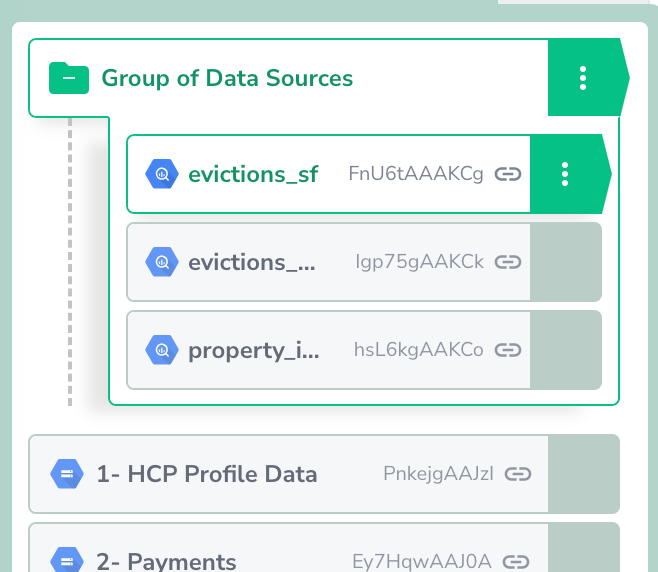Click the FnU6tAAAKCg identifier text
This screenshot has width=658, height=572.
pos(415,174)
